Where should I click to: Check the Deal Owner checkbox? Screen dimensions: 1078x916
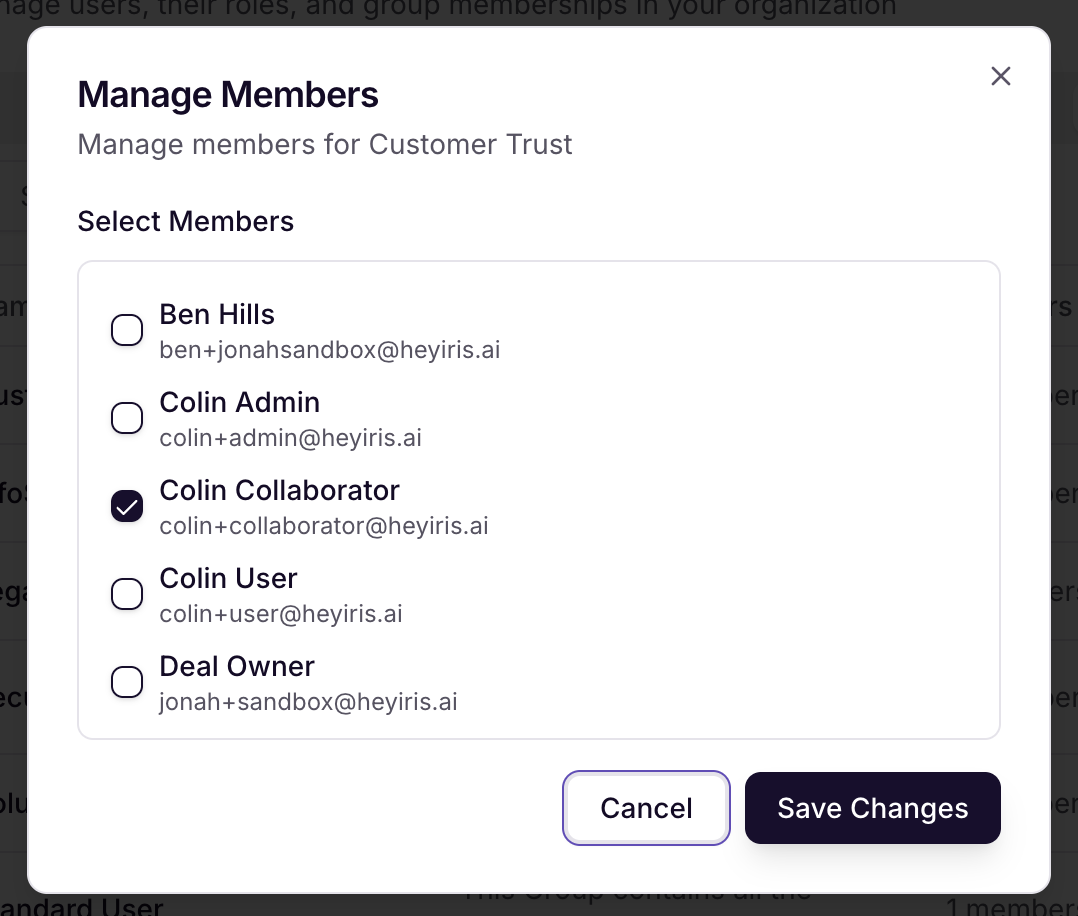pos(127,682)
